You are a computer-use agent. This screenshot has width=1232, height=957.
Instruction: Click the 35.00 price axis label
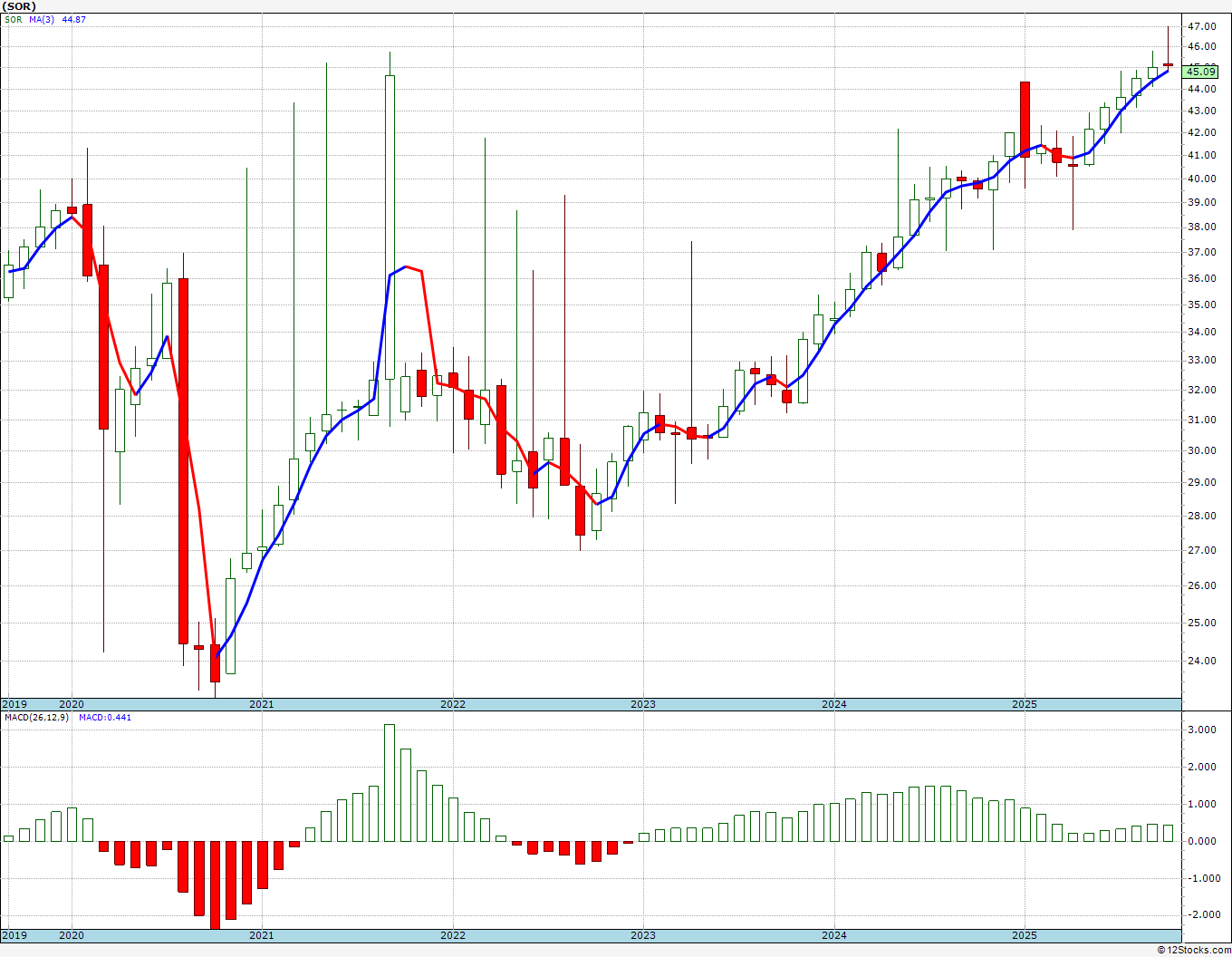(x=1202, y=305)
